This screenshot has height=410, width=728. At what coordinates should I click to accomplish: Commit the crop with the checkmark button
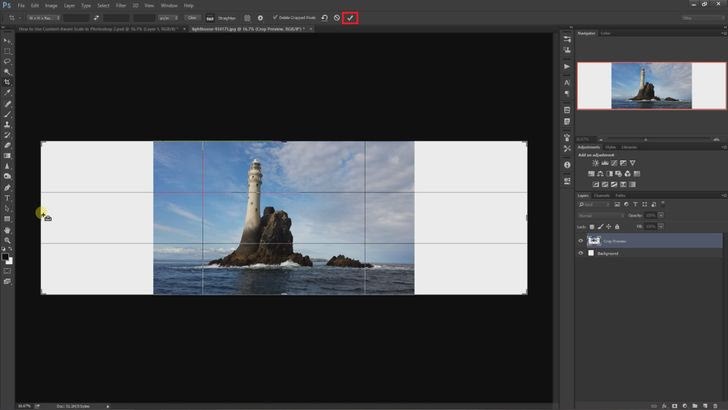point(350,17)
